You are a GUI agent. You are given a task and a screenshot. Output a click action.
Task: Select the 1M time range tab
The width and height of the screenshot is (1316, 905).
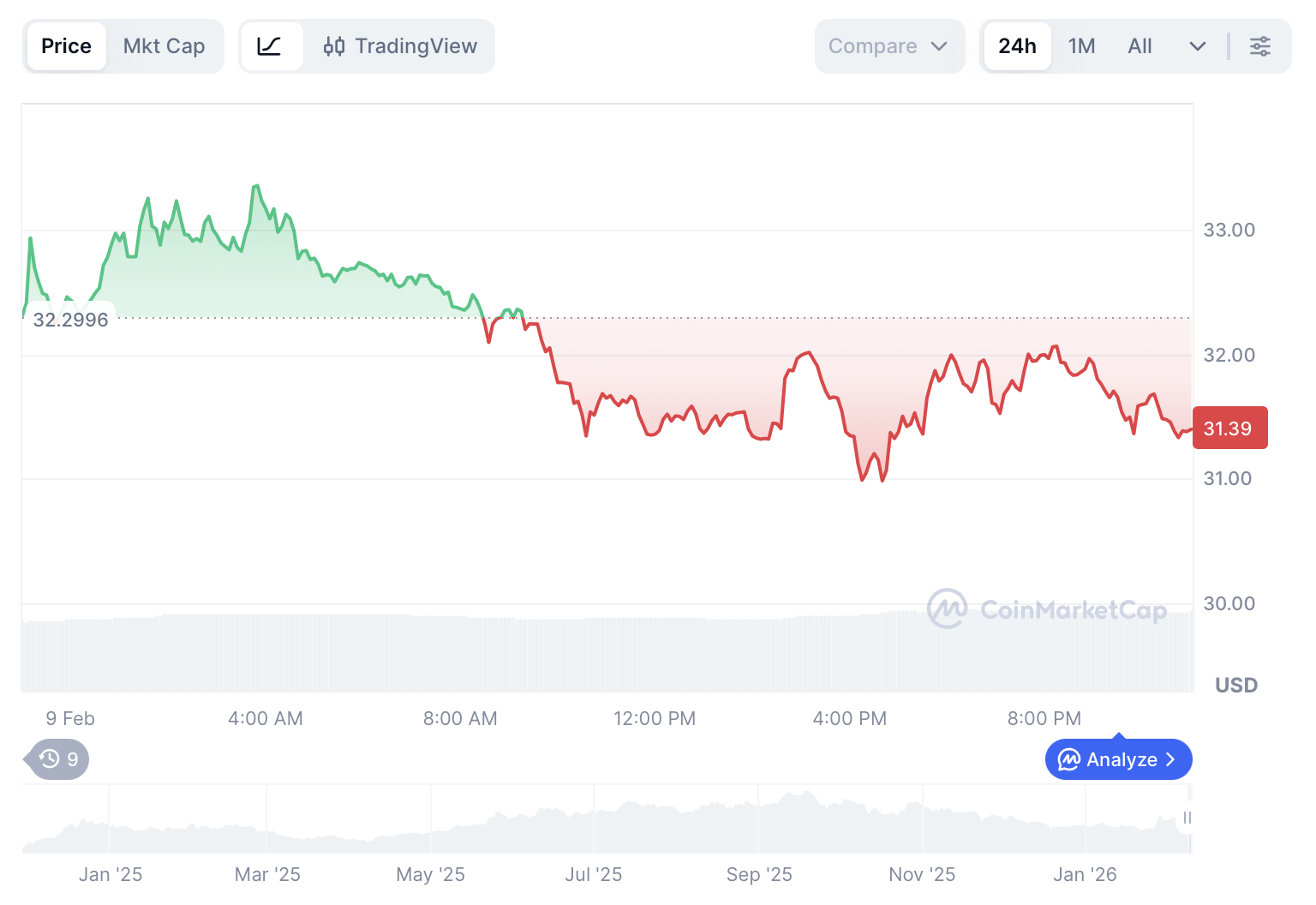click(x=1081, y=46)
